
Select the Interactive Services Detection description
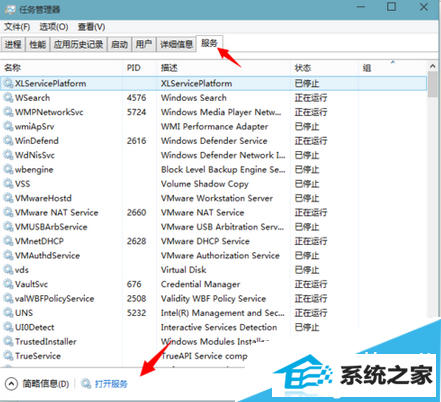coord(219,327)
